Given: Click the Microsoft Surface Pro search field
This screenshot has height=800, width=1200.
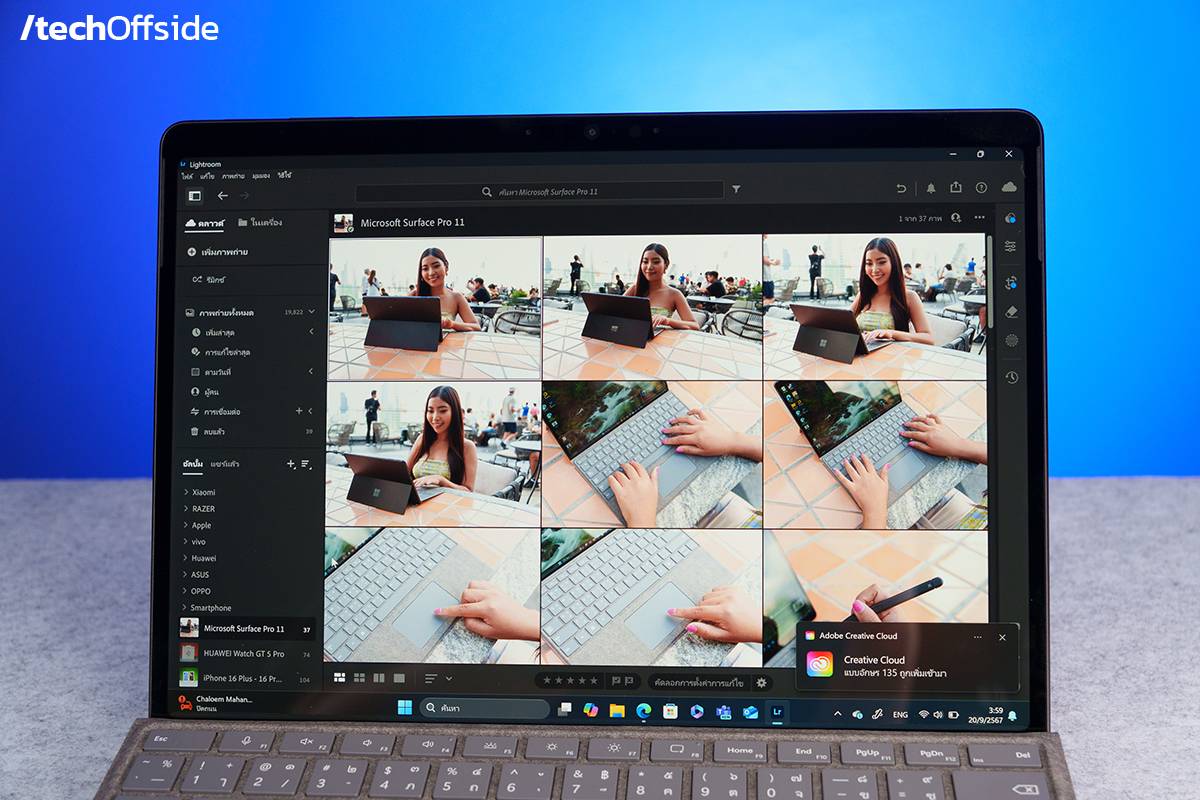Looking at the screenshot, I should click(539, 190).
